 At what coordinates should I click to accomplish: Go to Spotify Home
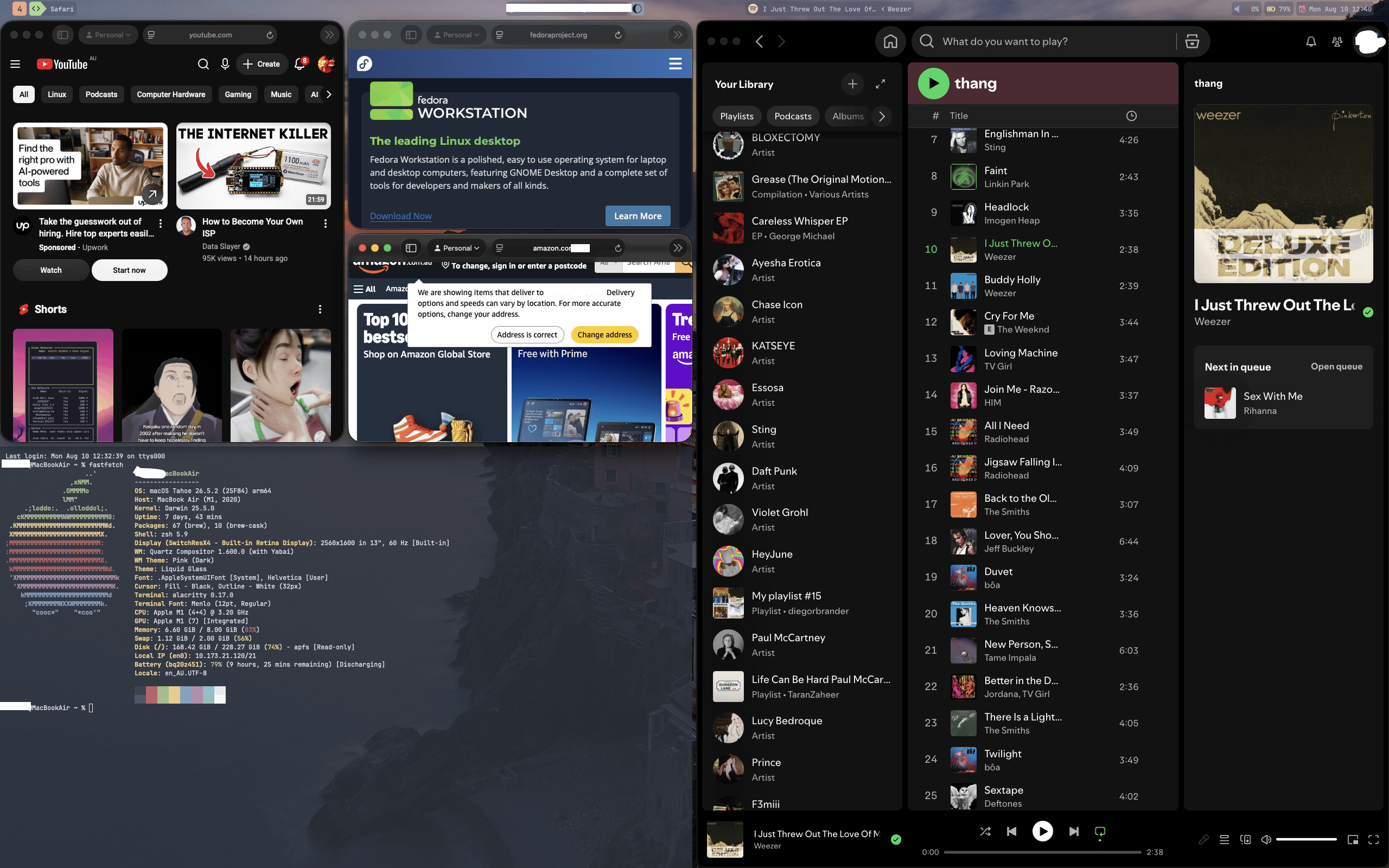[890, 41]
